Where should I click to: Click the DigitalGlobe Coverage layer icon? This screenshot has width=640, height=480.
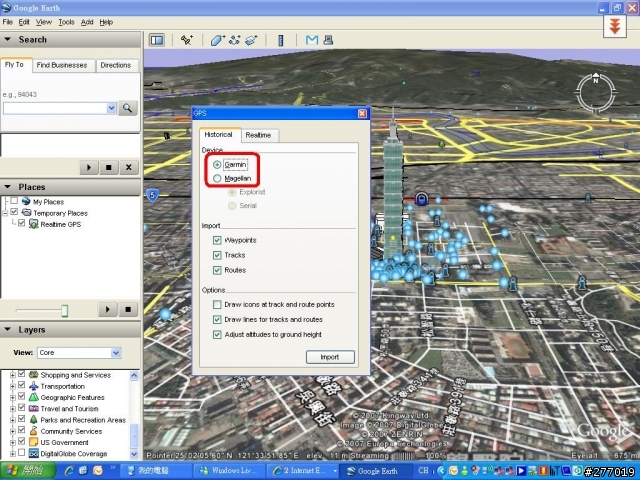(33, 453)
